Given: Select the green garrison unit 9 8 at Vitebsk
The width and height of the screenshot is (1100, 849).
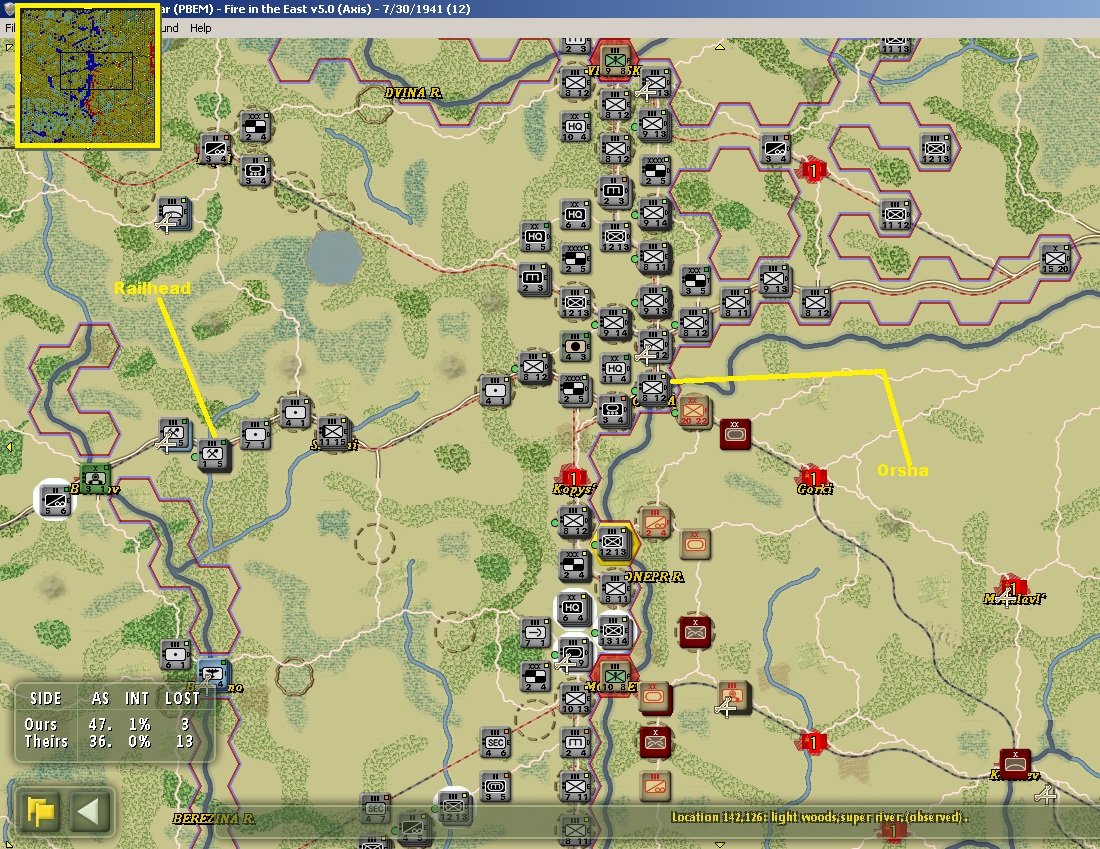Looking at the screenshot, I should coord(614,62).
